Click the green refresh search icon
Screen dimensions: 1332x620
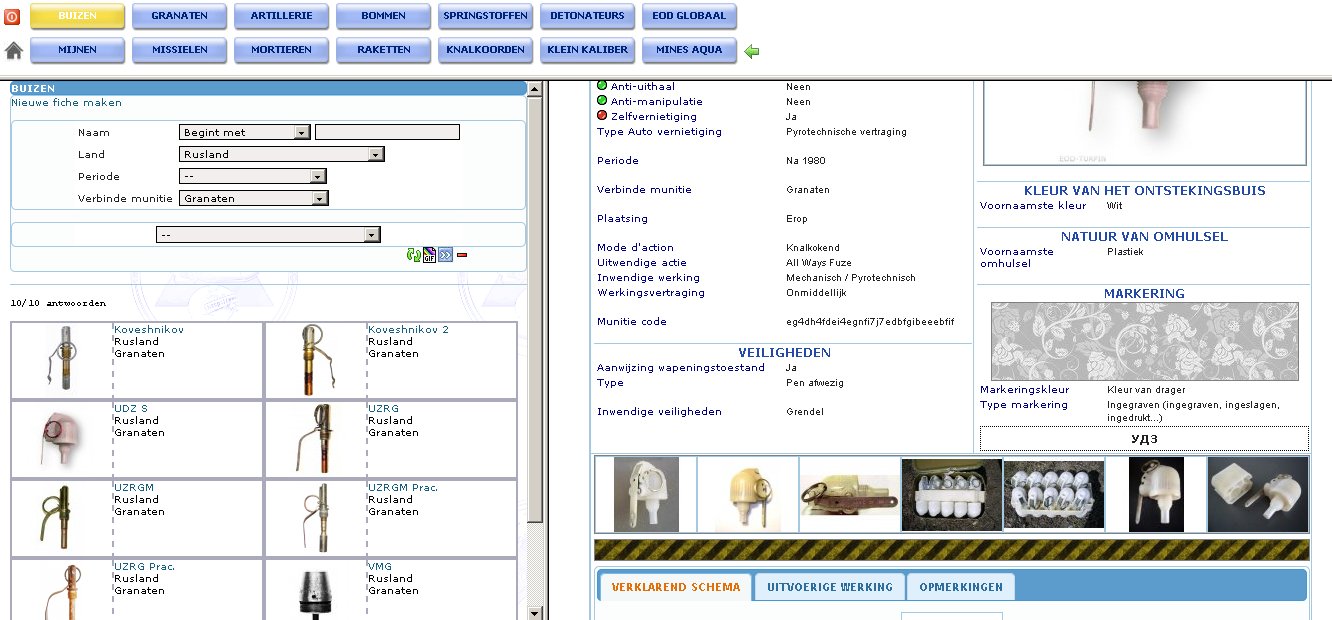tap(413, 255)
